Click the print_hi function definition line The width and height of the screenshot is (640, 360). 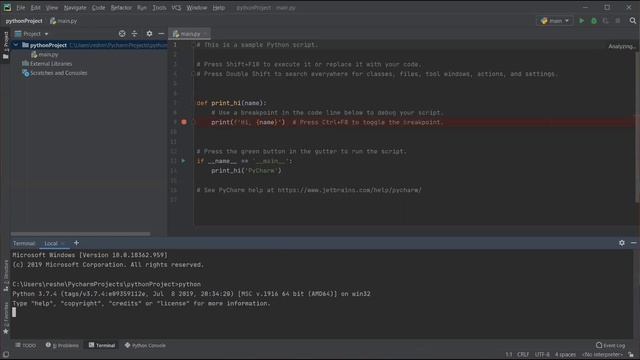tap(231, 103)
